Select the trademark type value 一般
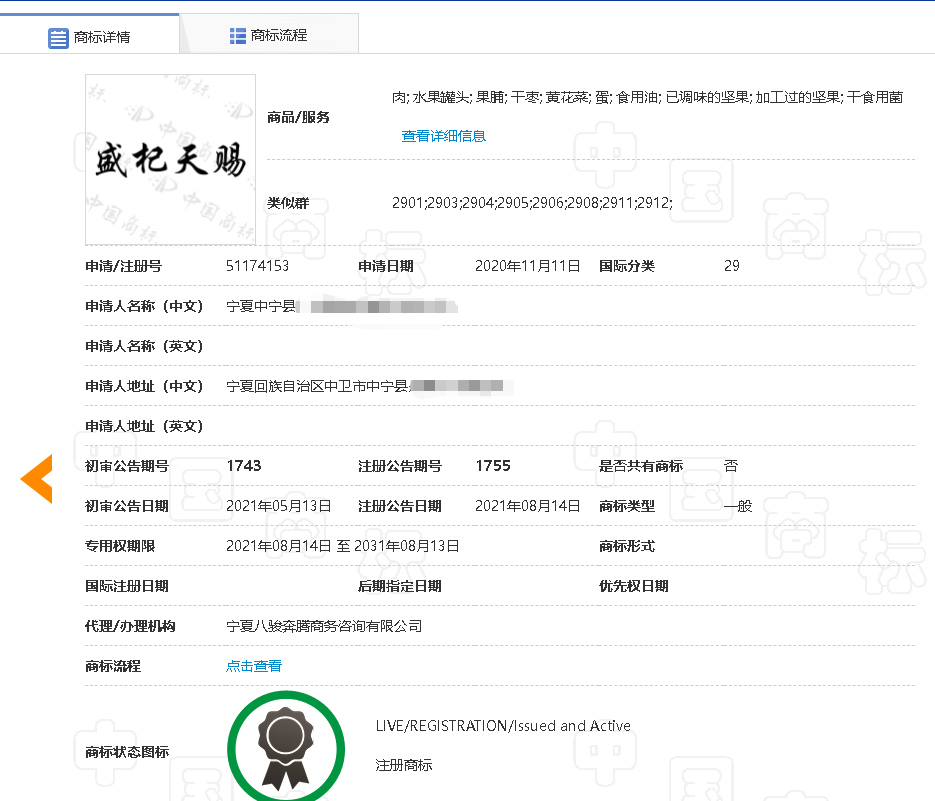The image size is (935, 801). [x=738, y=506]
